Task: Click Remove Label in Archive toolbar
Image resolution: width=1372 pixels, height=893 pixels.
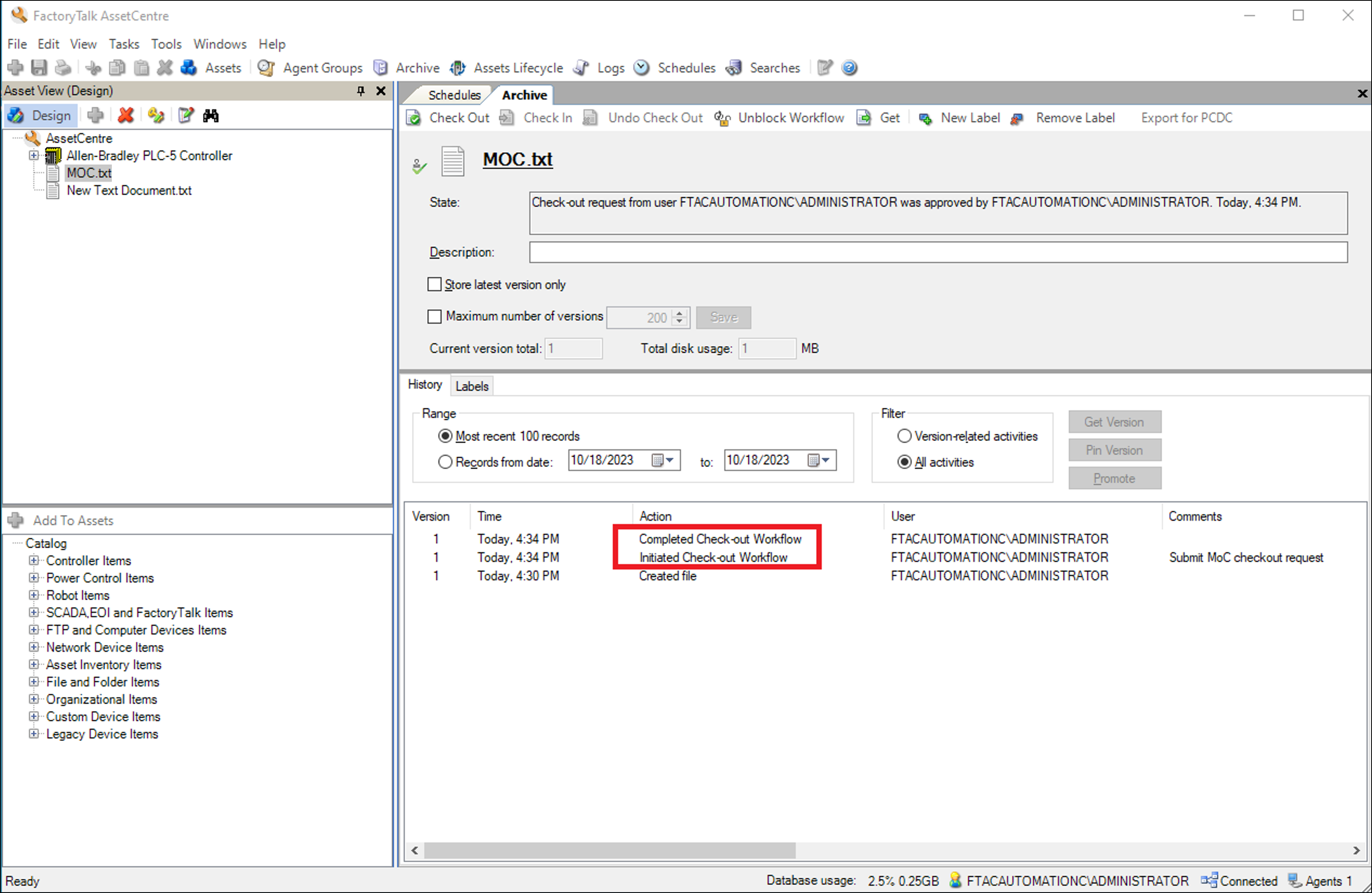Action: pos(1062,118)
